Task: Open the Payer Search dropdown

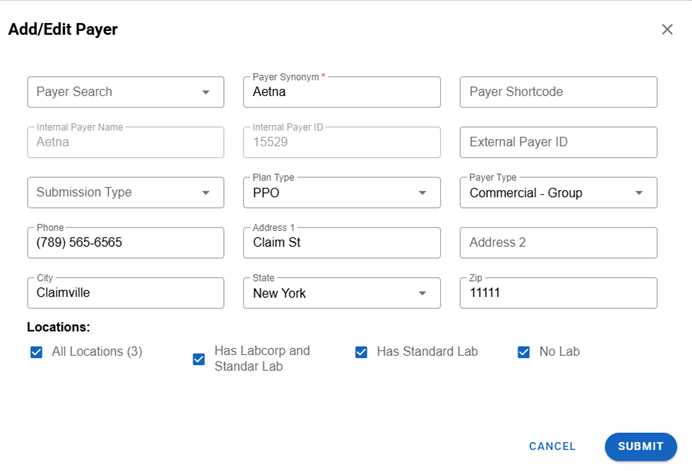Action: 125,92
